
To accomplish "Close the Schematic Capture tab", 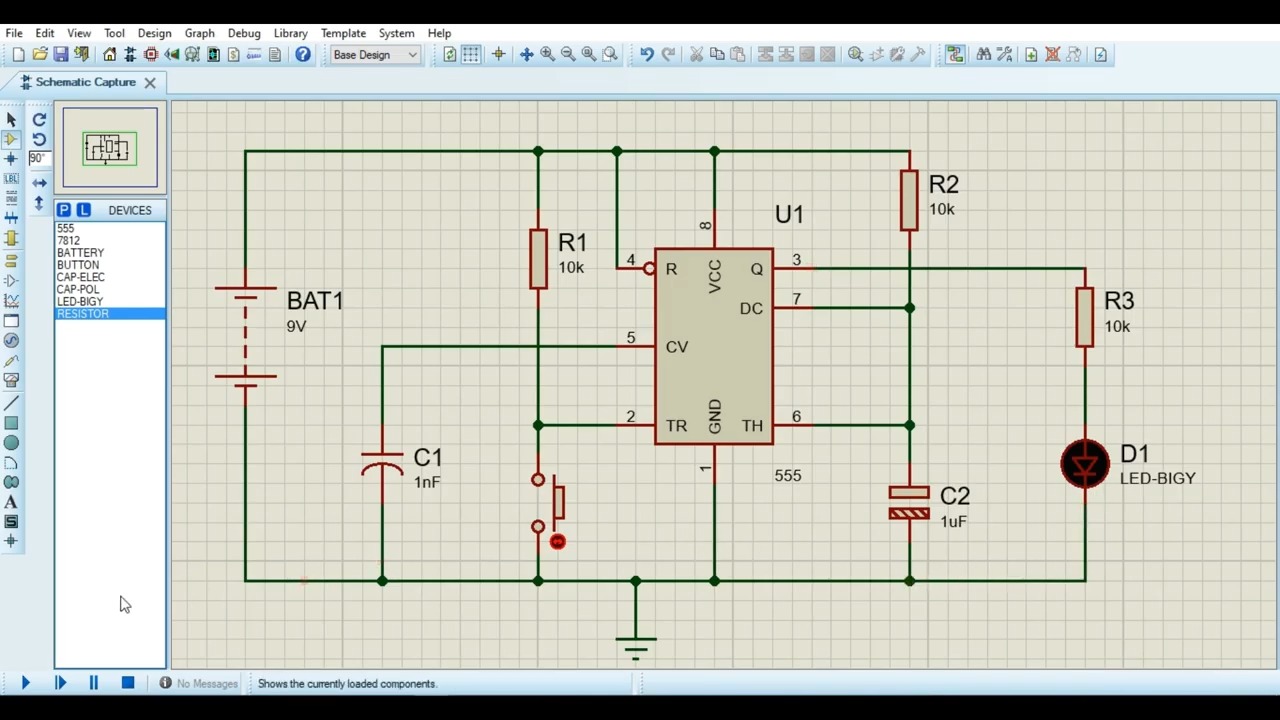I will click(x=150, y=83).
